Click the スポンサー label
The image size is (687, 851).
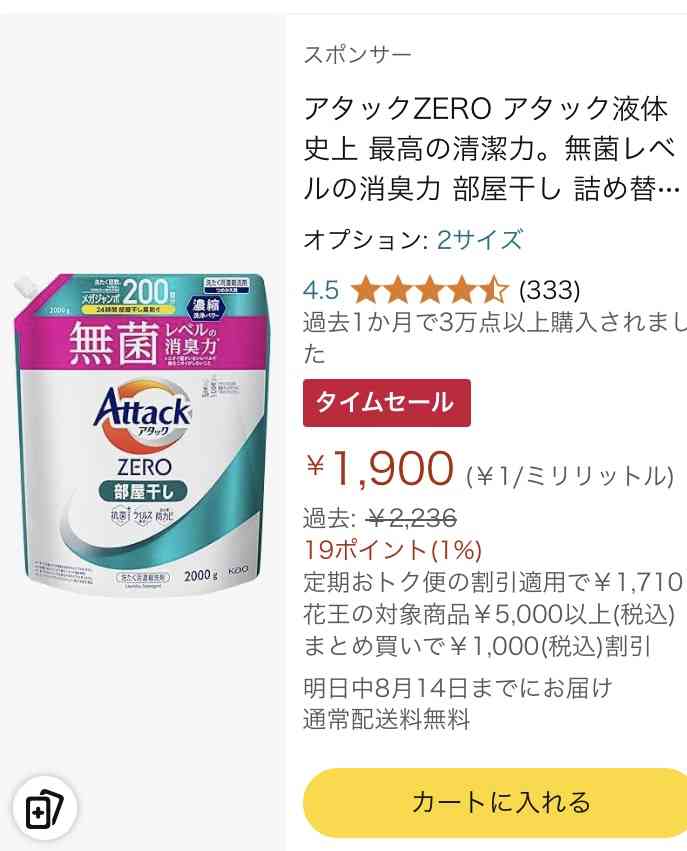(x=357, y=55)
